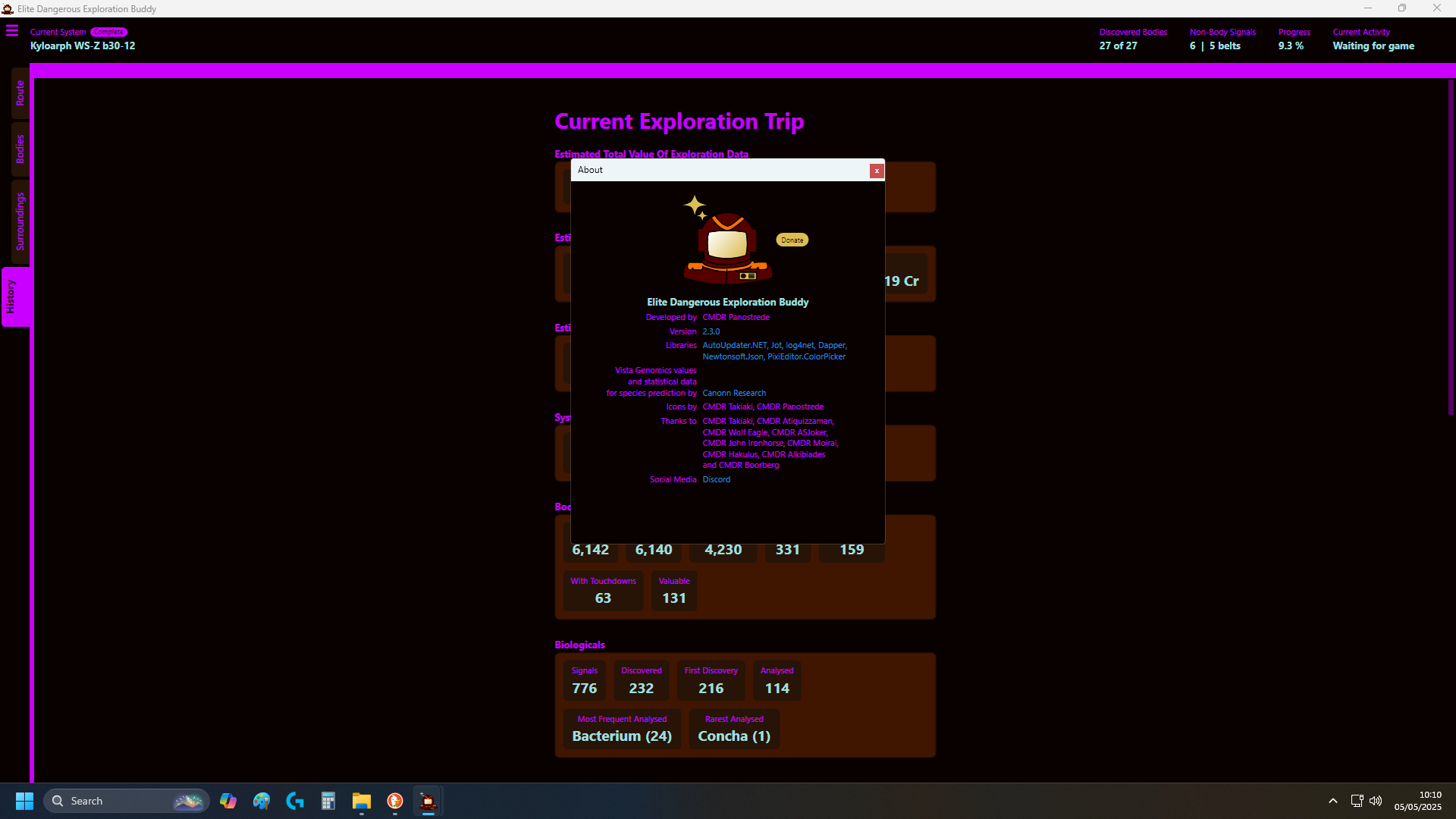1456x819 pixels.
Task: Click the Current Exploration Trip heading
Action: click(679, 121)
